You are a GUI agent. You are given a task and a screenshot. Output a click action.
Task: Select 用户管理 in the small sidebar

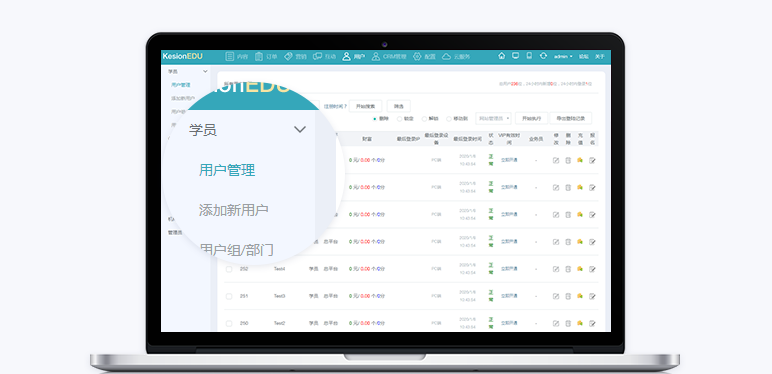point(181,85)
